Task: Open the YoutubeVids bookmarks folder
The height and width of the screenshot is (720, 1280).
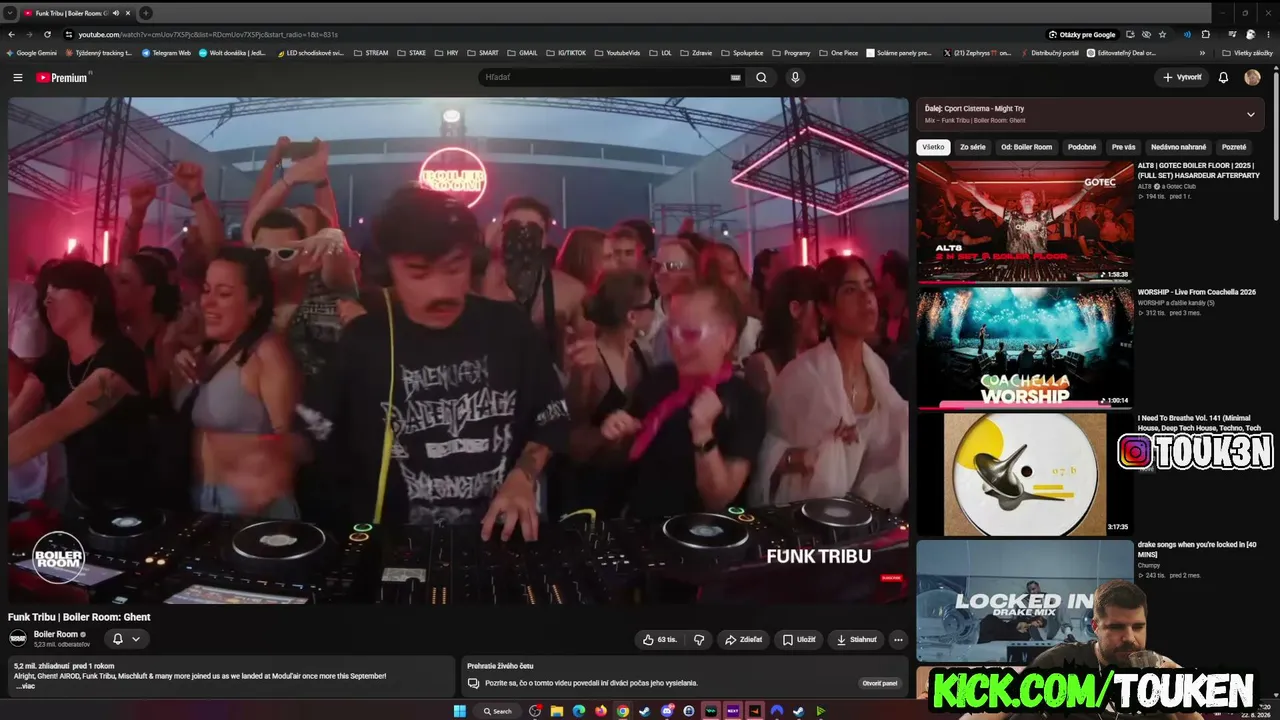Action: (x=617, y=53)
